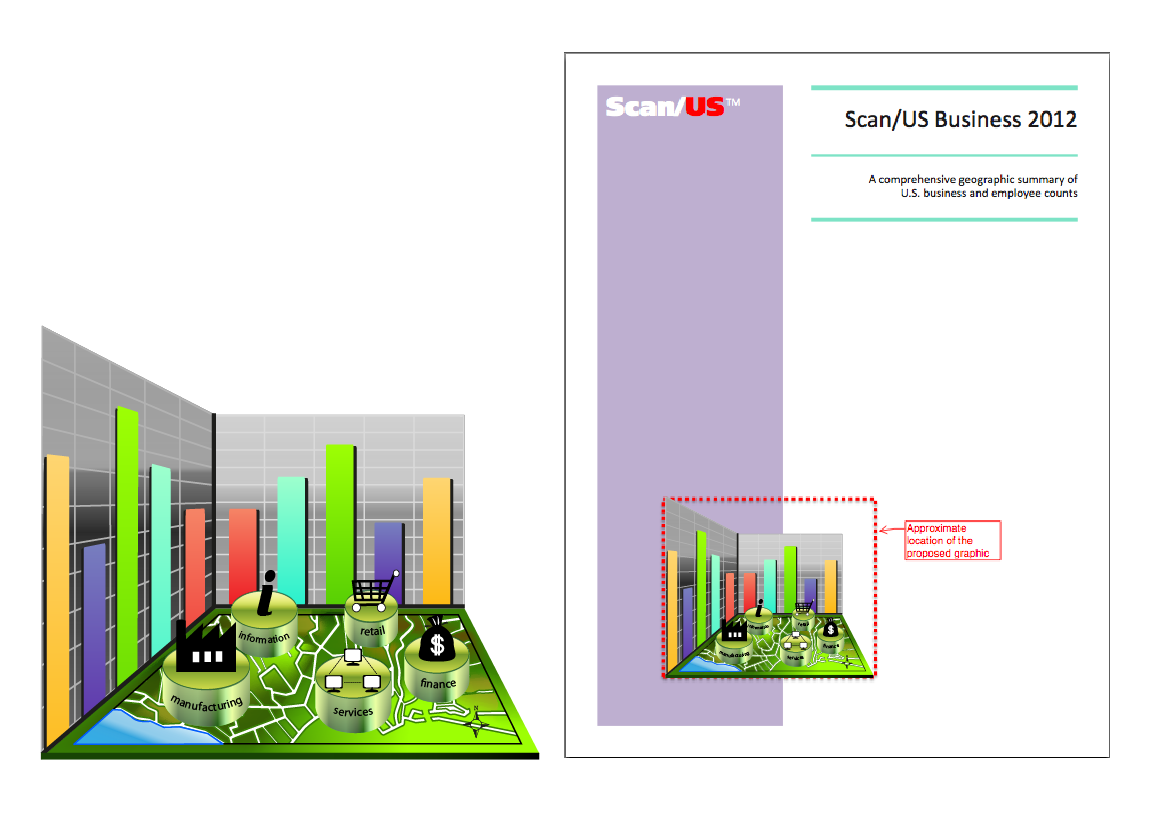The image size is (1168, 836).
Task: Click the Scan/US logo on cover page
Action: (x=673, y=107)
